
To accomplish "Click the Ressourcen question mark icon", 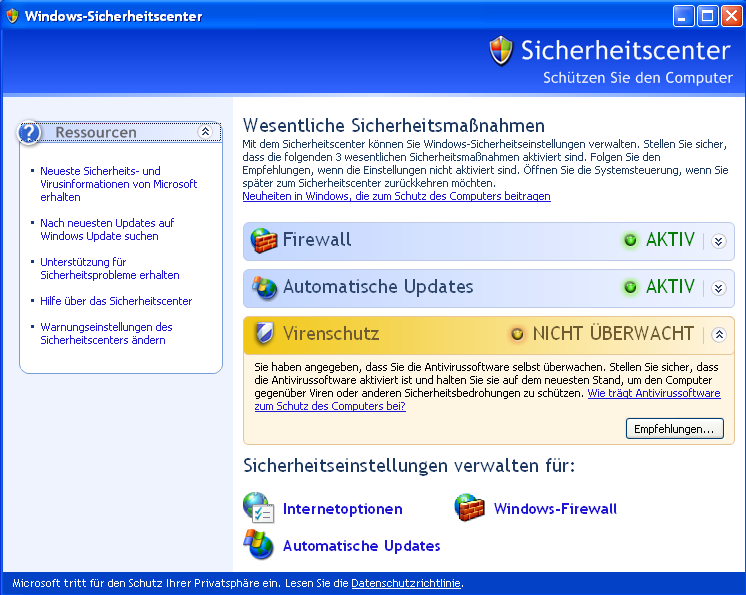I will pos(30,132).
